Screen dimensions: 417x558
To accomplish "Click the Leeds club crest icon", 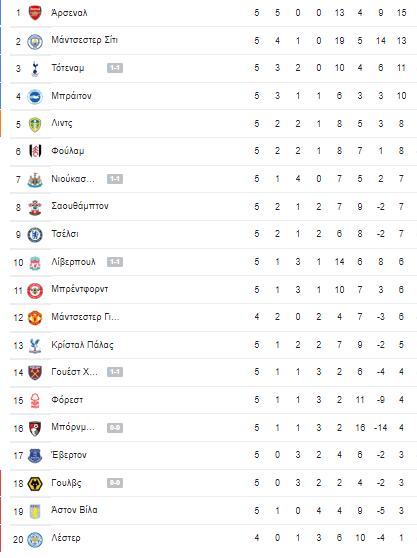I will click(x=35, y=125).
